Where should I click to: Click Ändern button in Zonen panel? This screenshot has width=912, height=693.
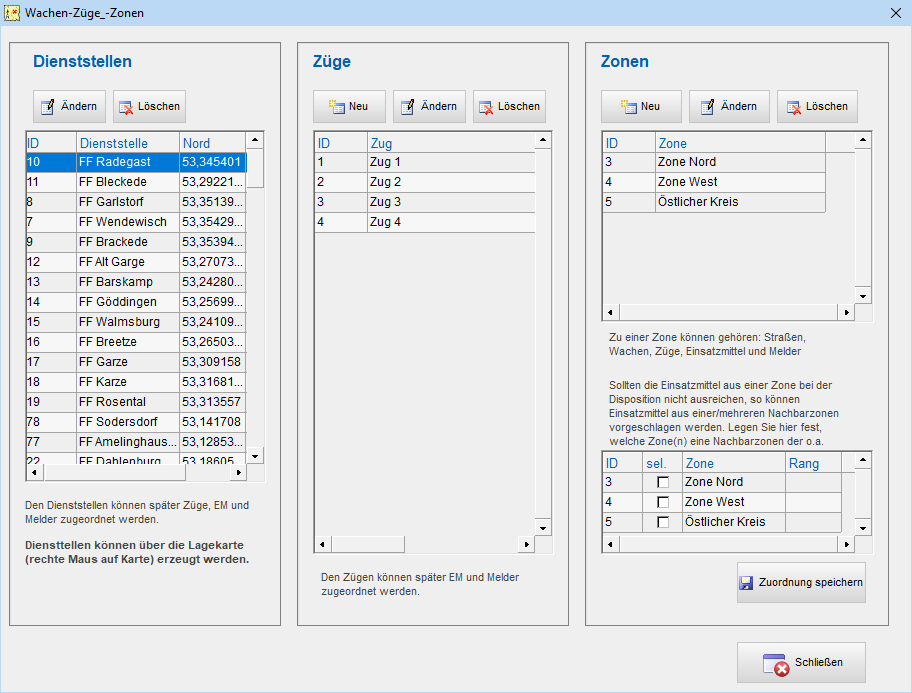(729, 106)
